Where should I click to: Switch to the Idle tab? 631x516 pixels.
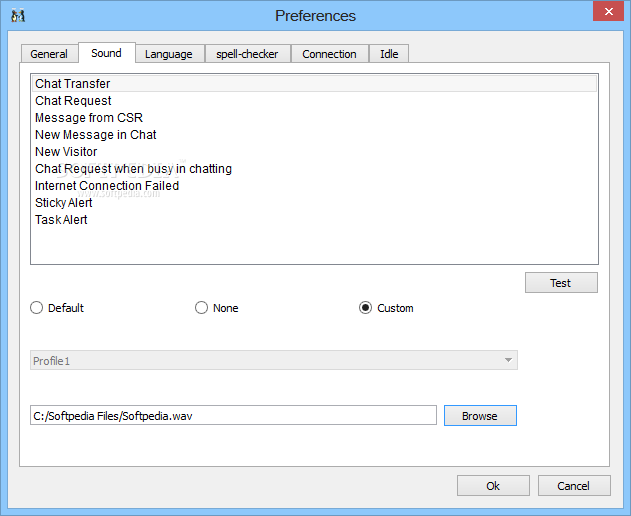(389, 54)
